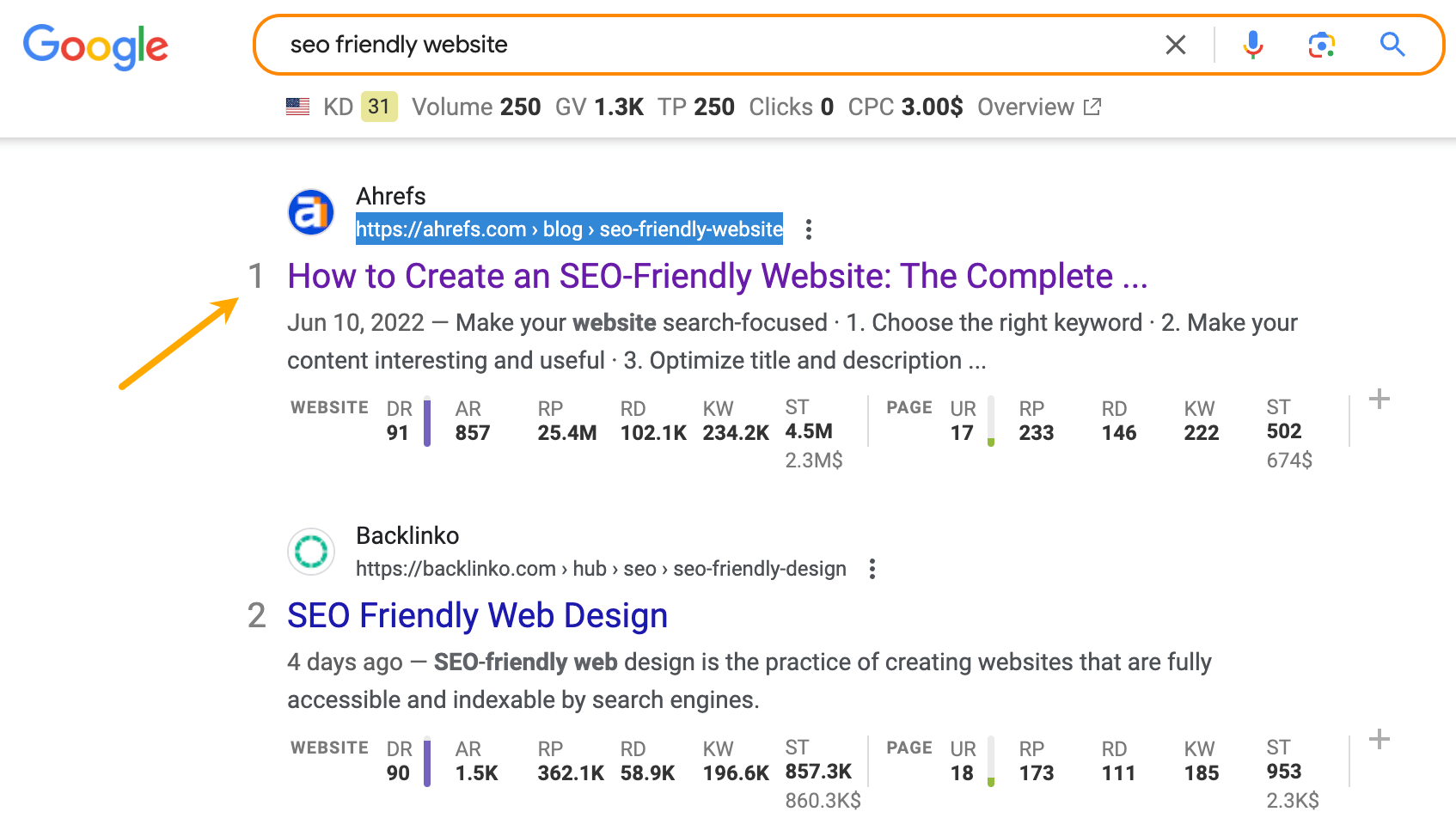Click the Ahrefs favicon next to the first result

coord(311,212)
